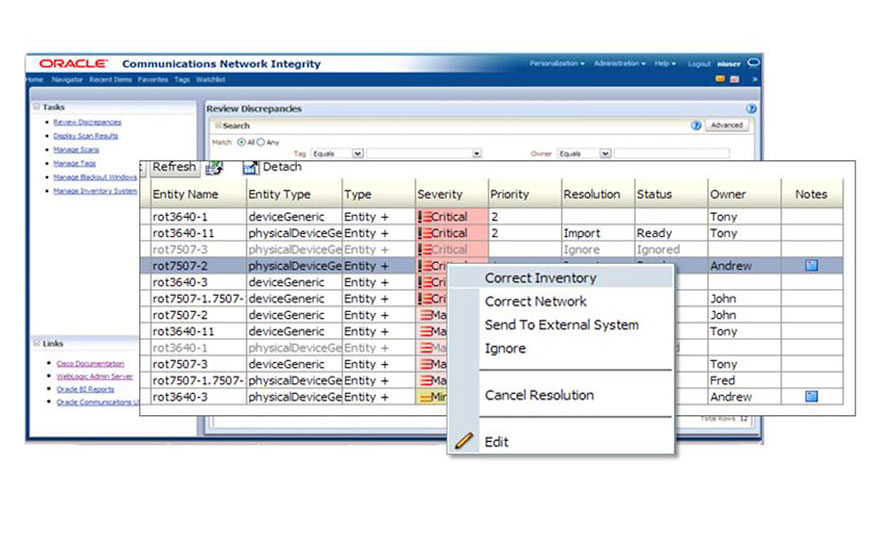The image size is (880, 533).
Task: Click the Refresh toolbar button
Action: coord(174,167)
